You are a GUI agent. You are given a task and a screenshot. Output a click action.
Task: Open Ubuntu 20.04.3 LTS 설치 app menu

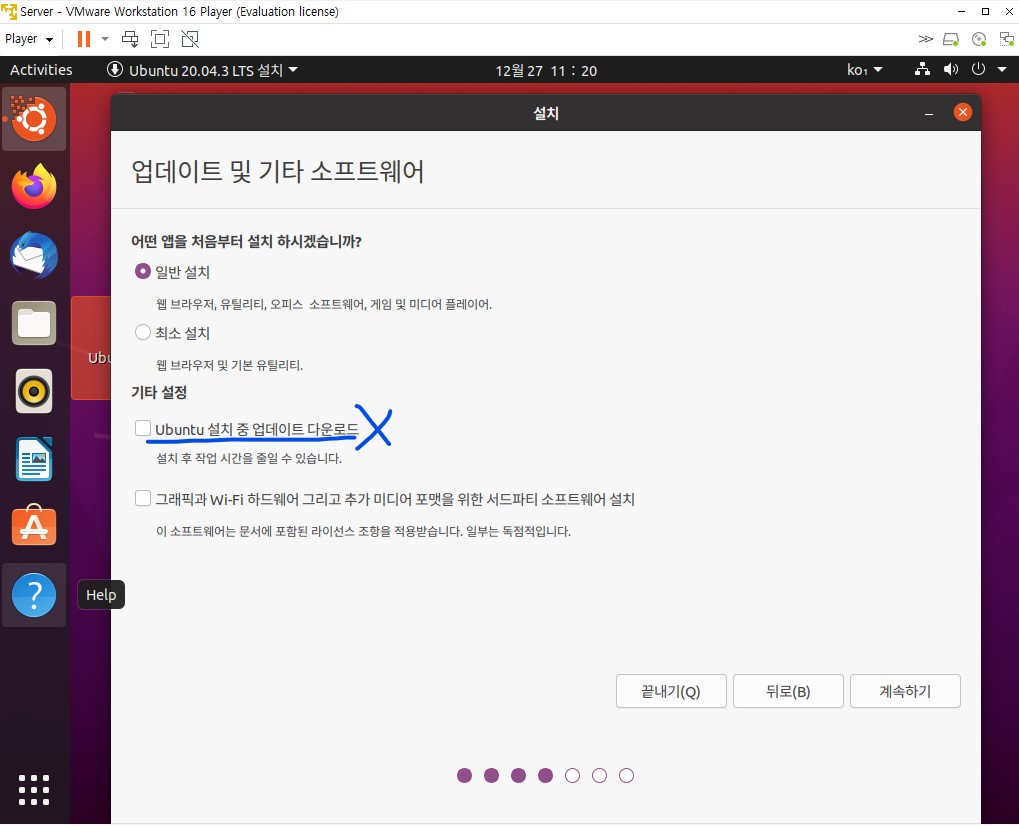202,70
